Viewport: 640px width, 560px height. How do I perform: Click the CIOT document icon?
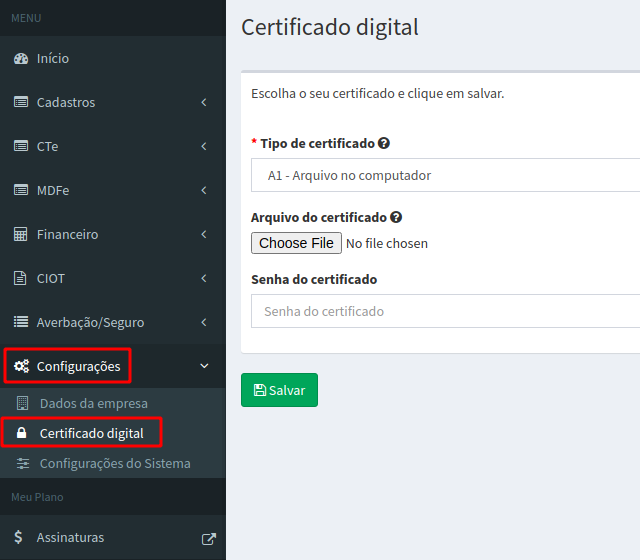click(21, 278)
